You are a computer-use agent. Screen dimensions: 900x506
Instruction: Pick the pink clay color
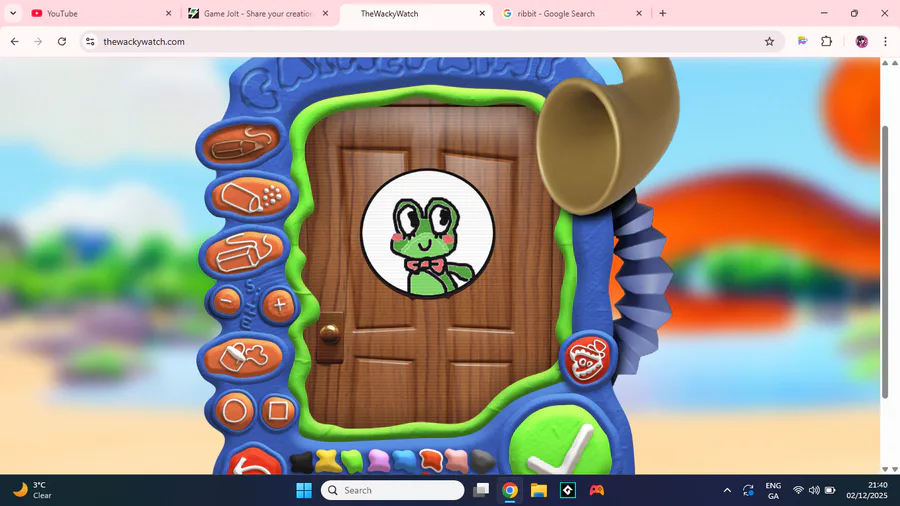pyautogui.click(x=456, y=461)
